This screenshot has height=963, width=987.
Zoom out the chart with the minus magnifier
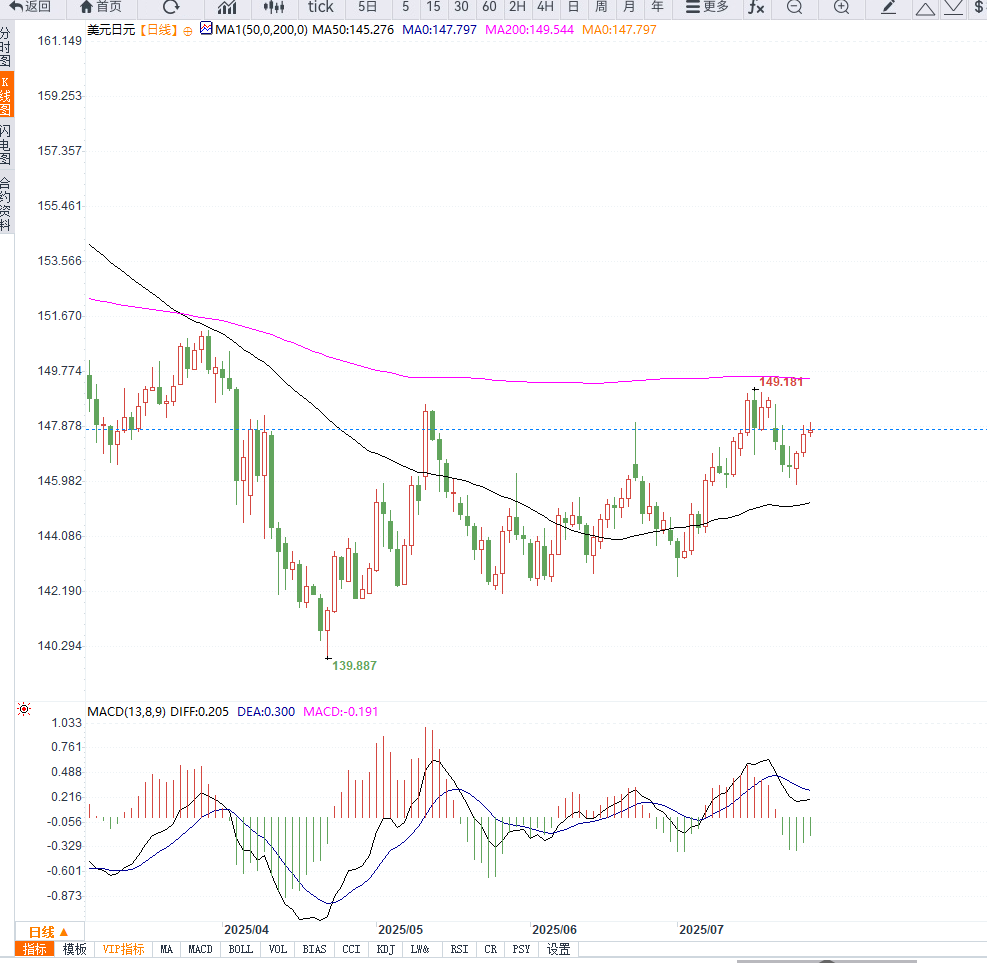coord(795,7)
